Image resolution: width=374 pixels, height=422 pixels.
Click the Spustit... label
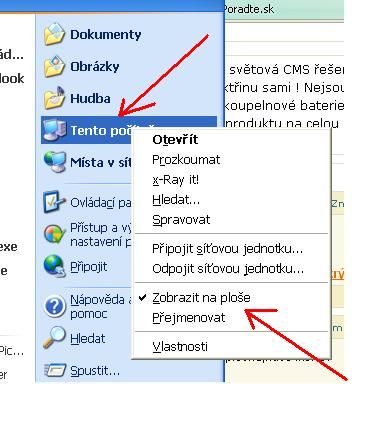[x=95, y=371]
